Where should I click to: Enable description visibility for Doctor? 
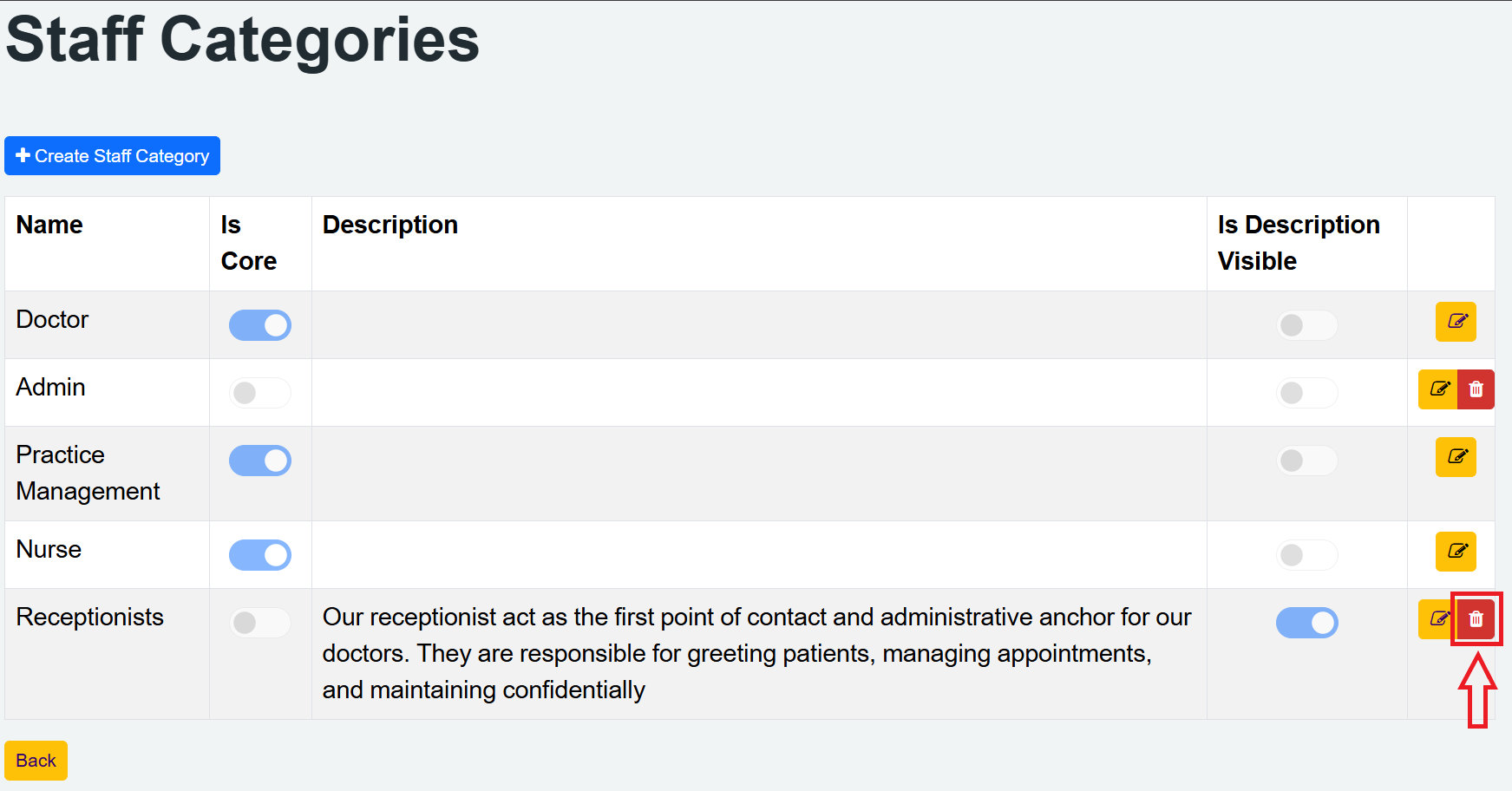(x=1306, y=325)
